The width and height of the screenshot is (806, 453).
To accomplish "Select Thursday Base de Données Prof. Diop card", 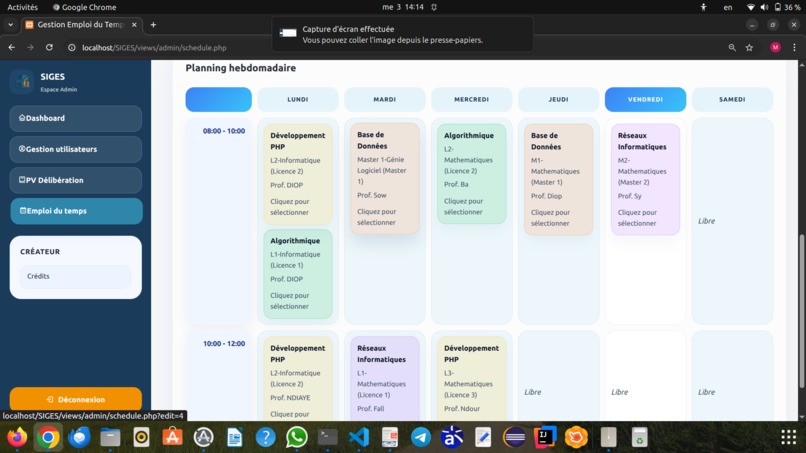I will tap(558, 179).
